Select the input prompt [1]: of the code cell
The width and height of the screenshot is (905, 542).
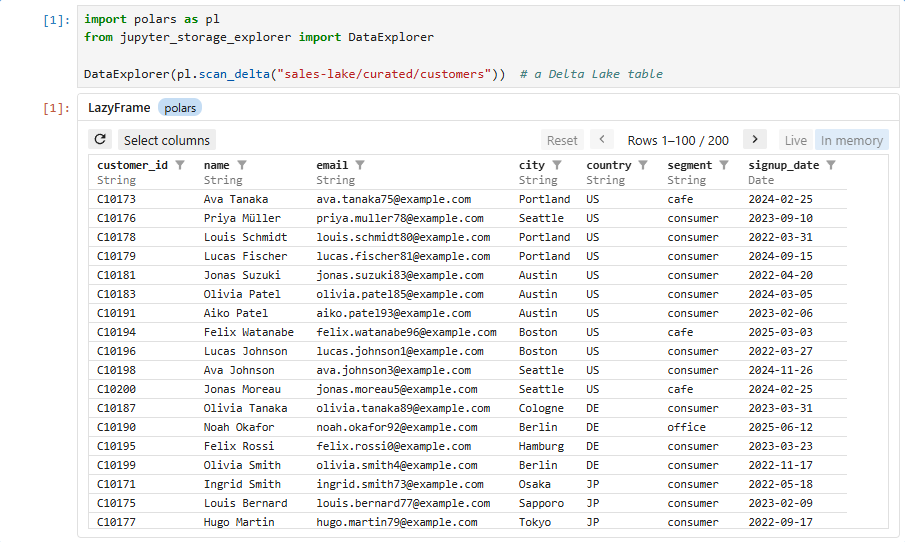coord(57,20)
